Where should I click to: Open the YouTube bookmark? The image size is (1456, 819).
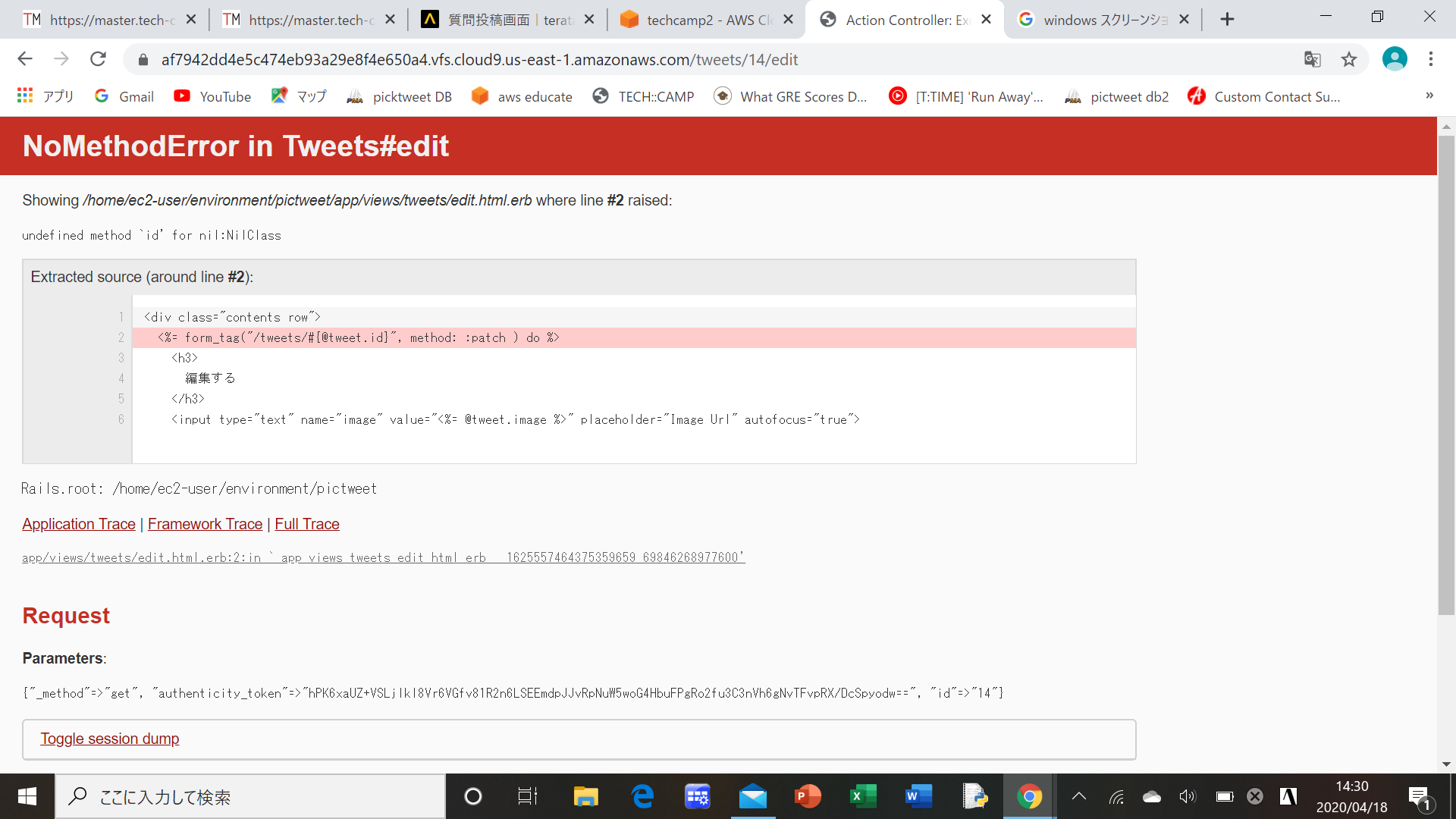[x=212, y=96]
